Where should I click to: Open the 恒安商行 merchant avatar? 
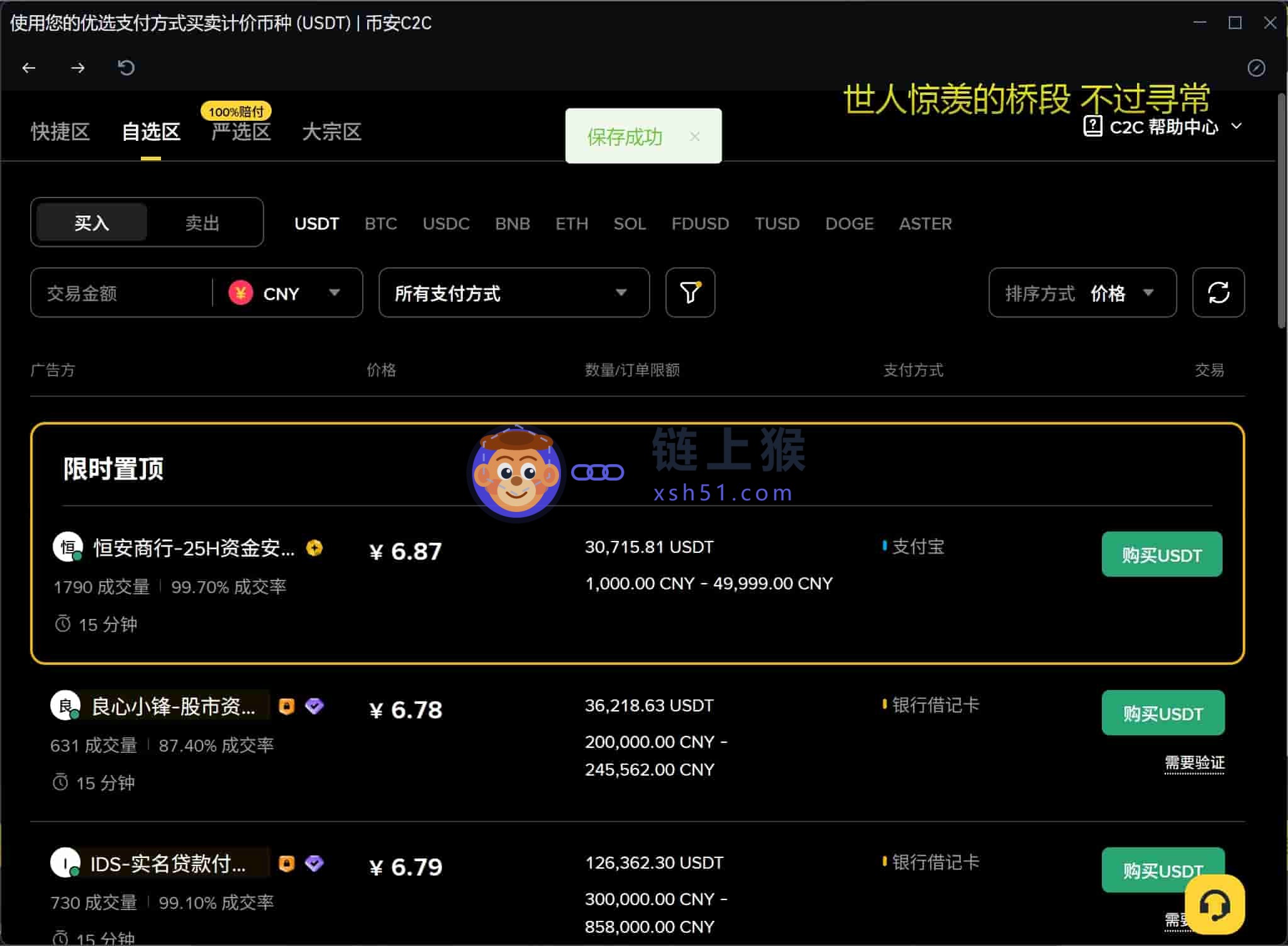pyautogui.click(x=67, y=547)
